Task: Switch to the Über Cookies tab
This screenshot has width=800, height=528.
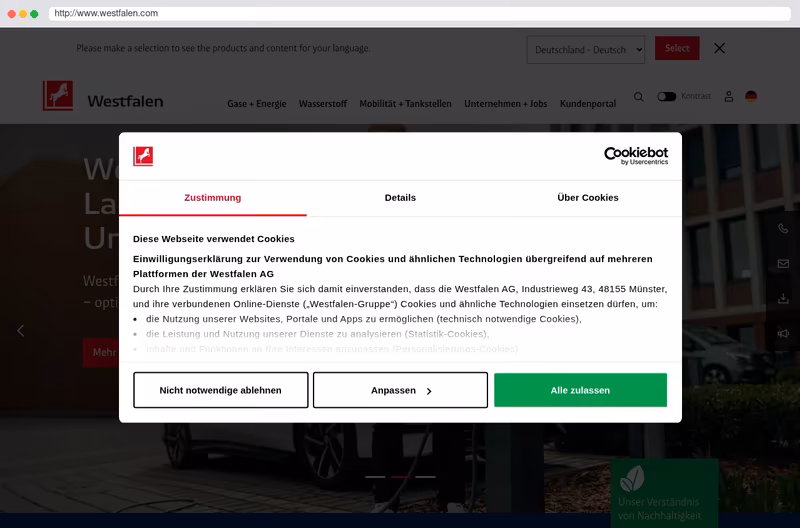Action: tap(588, 198)
